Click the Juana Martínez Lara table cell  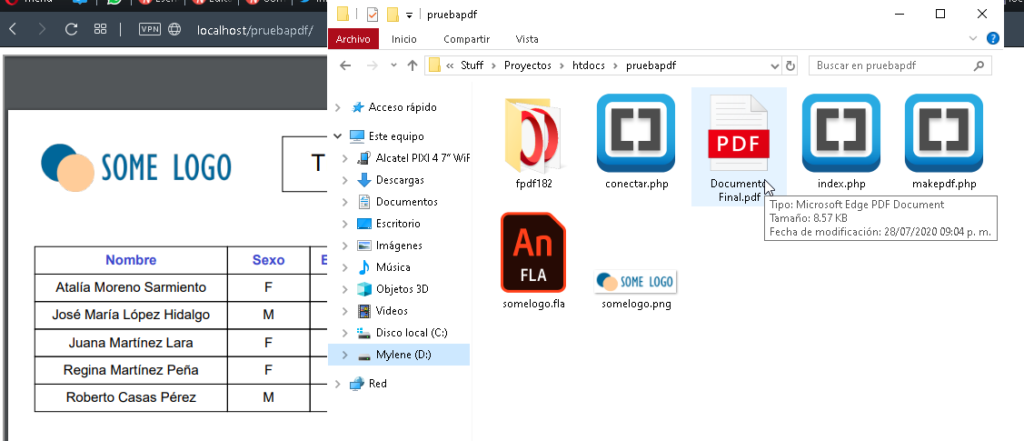pyautogui.click(x=131, y=342)
